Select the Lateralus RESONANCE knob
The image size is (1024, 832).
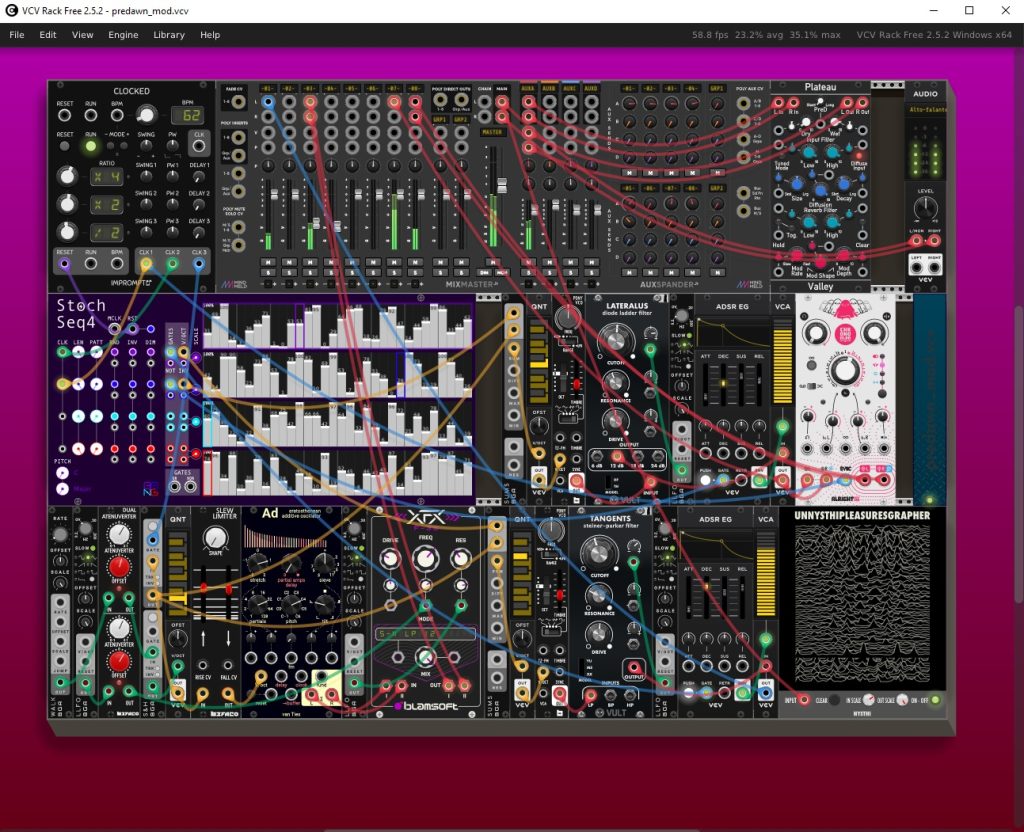(x=615, y=381)
